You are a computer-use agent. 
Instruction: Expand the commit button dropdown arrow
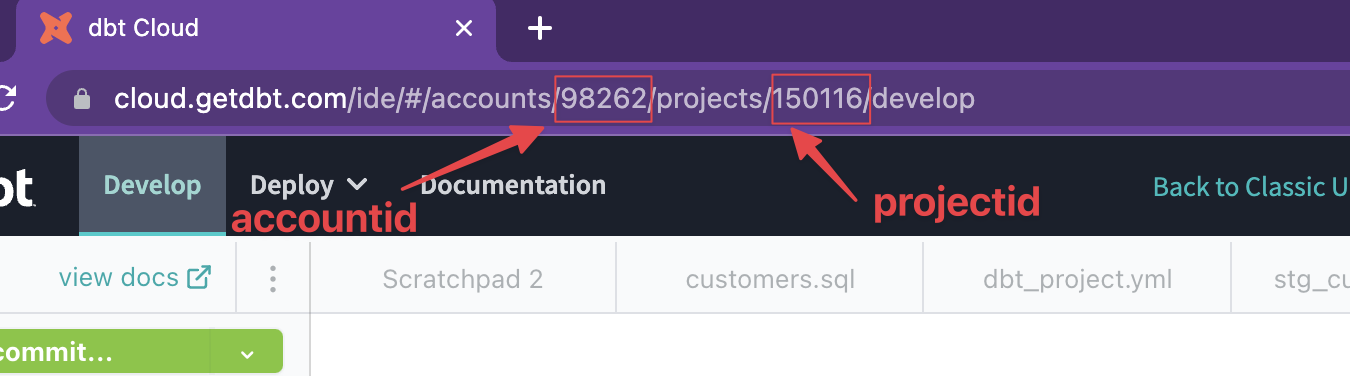(247, 353)
